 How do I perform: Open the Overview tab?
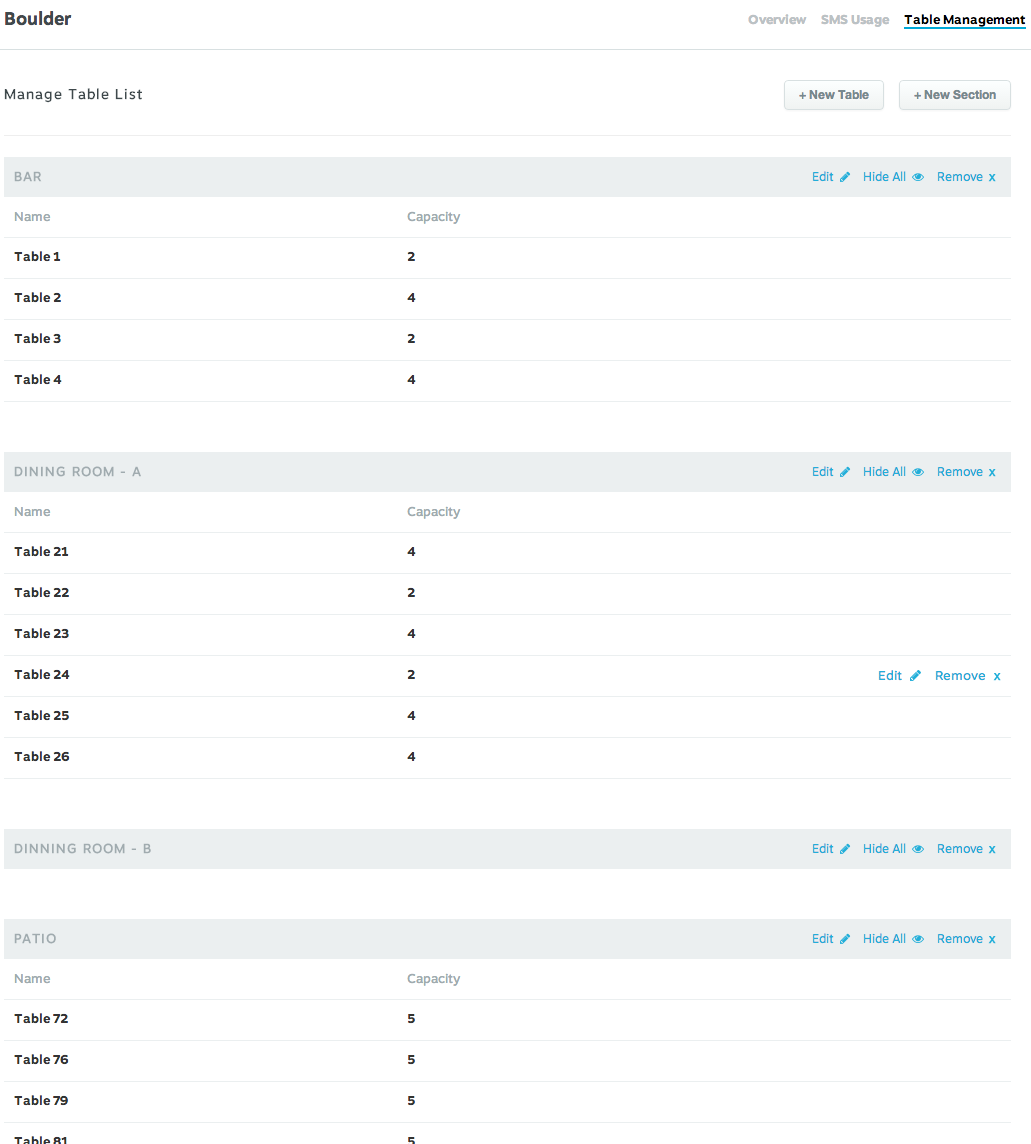776,20
